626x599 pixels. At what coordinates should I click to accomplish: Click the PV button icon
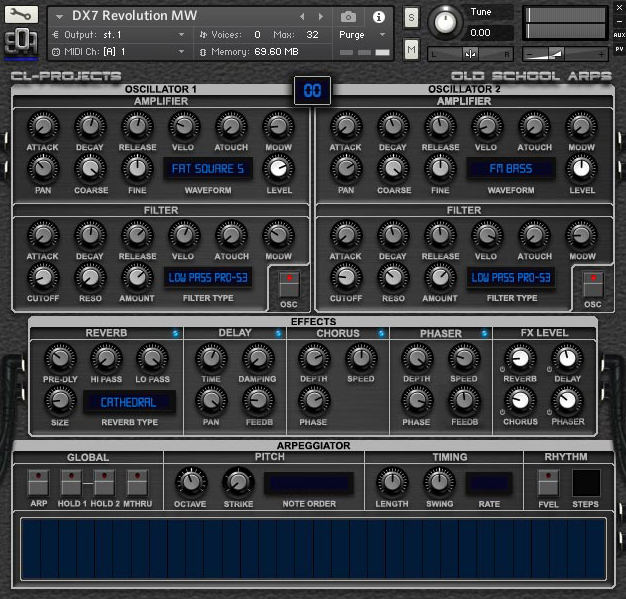tap(619, 49)
